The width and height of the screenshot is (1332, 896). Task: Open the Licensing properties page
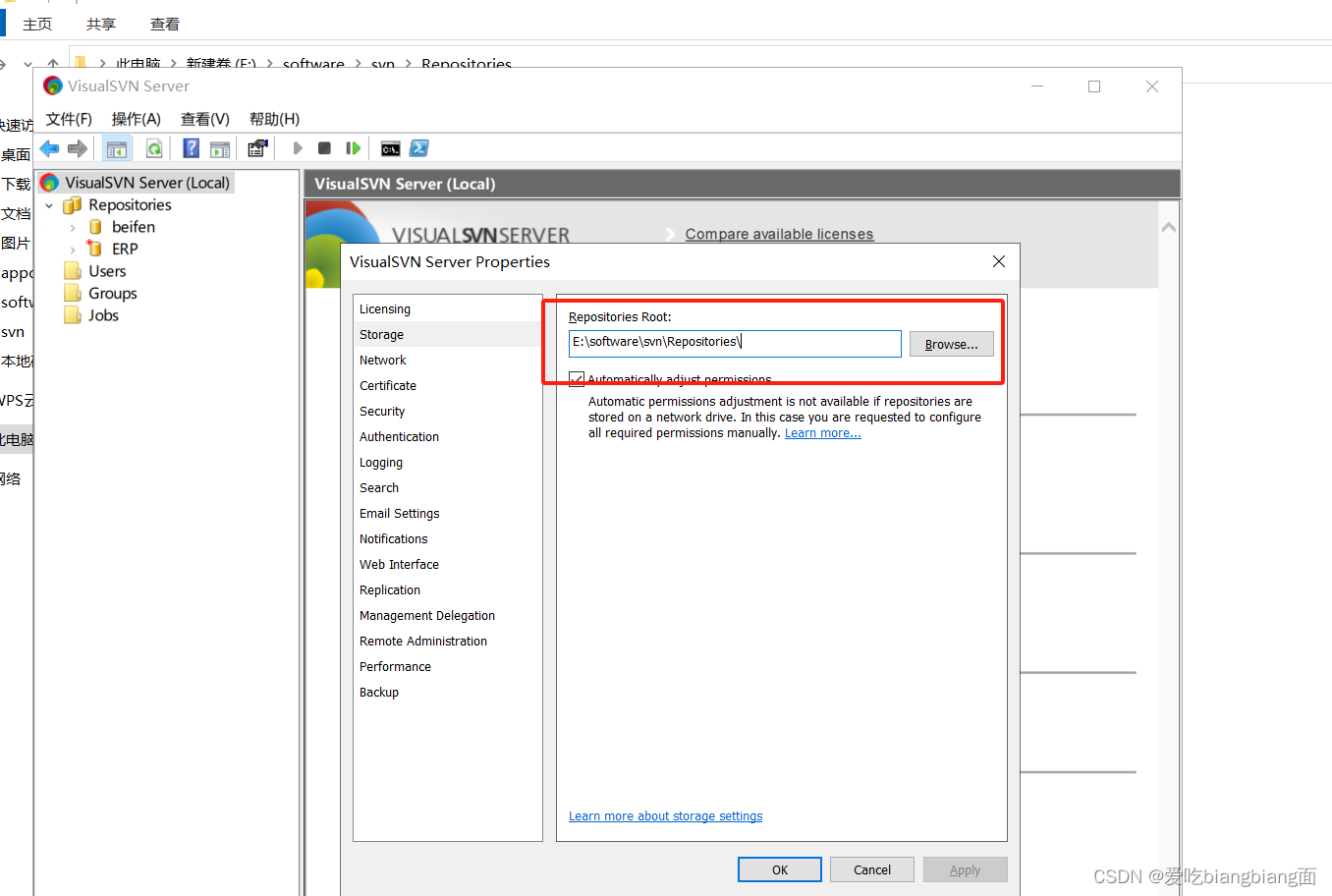click(x=447, y=308)
